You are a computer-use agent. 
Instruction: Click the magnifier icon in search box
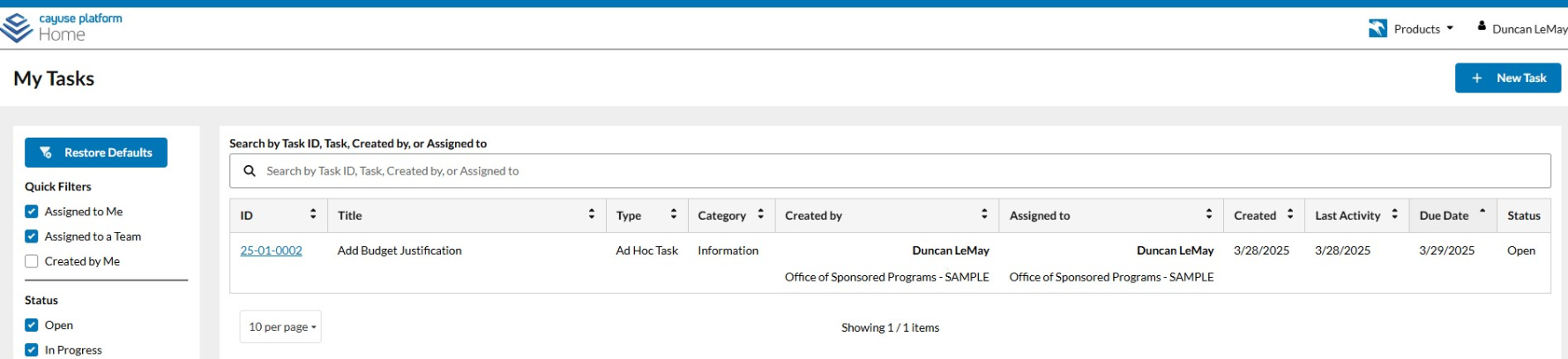250,171
